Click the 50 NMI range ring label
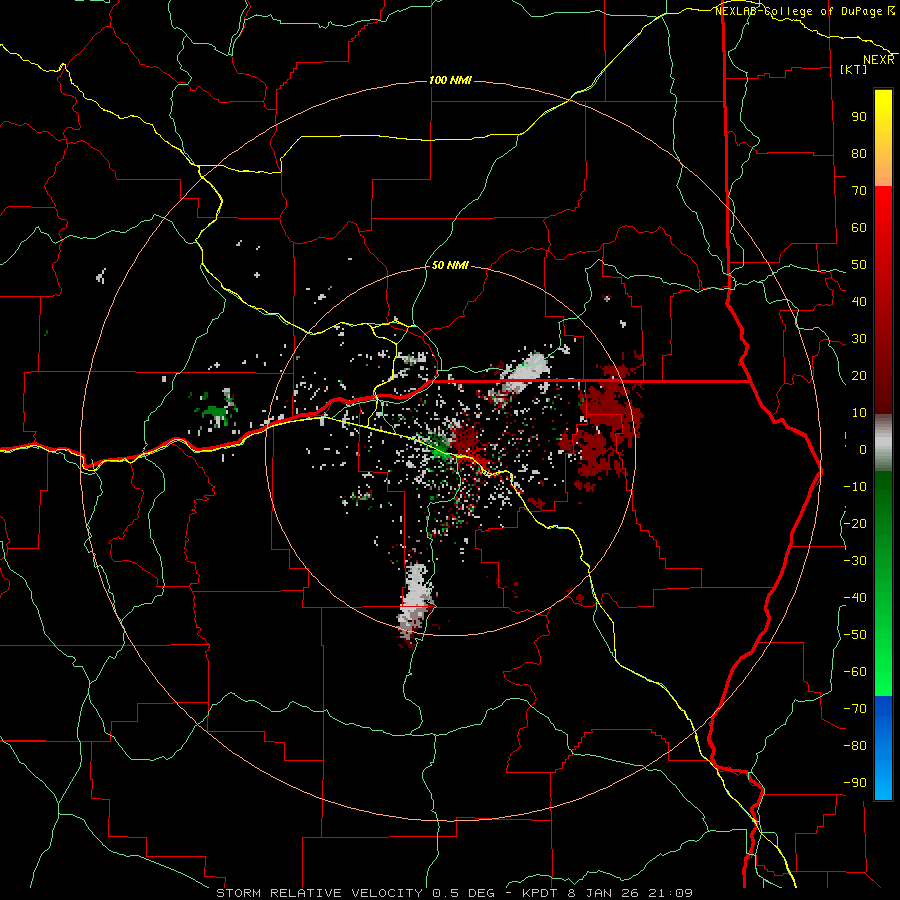Viewport: 900px width, 900px height. coord(451,265)
